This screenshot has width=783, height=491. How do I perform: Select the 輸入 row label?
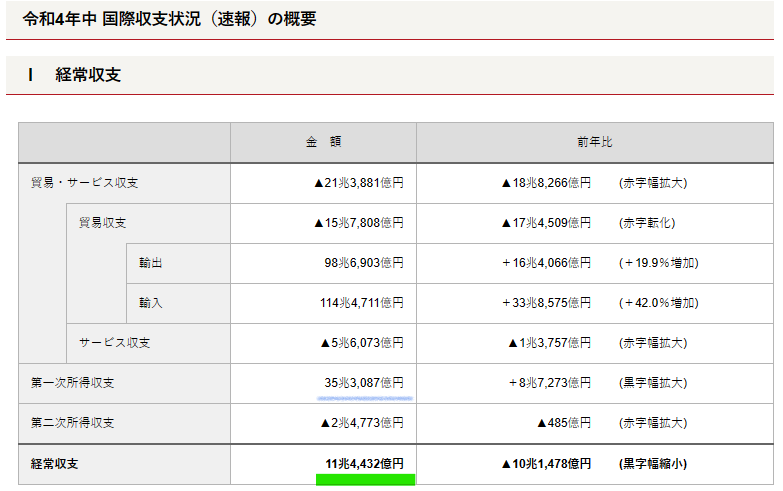(151, 303)
